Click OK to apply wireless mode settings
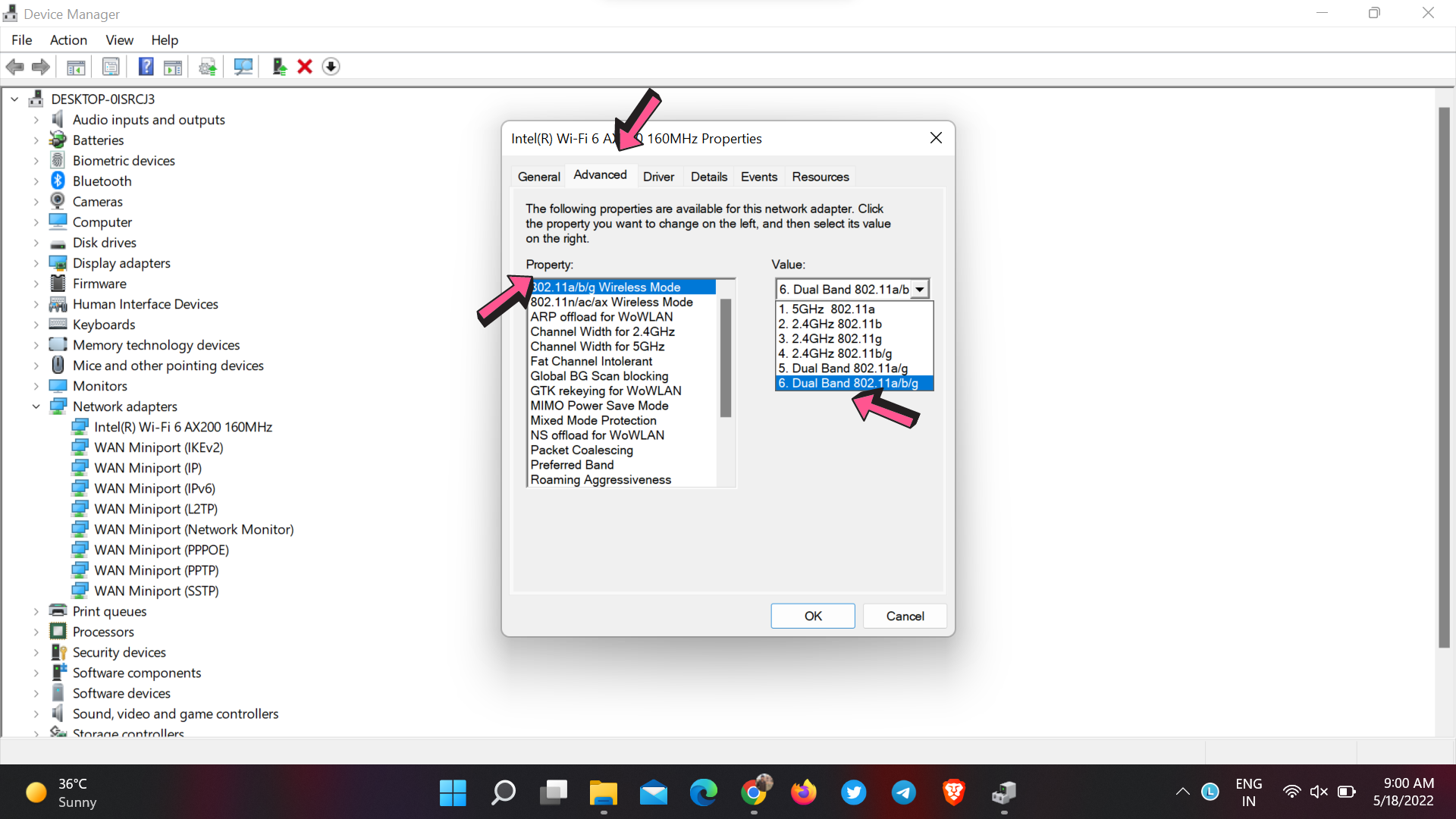The image size is (1456, 819). pyautogui.click(x=813, y=615)
